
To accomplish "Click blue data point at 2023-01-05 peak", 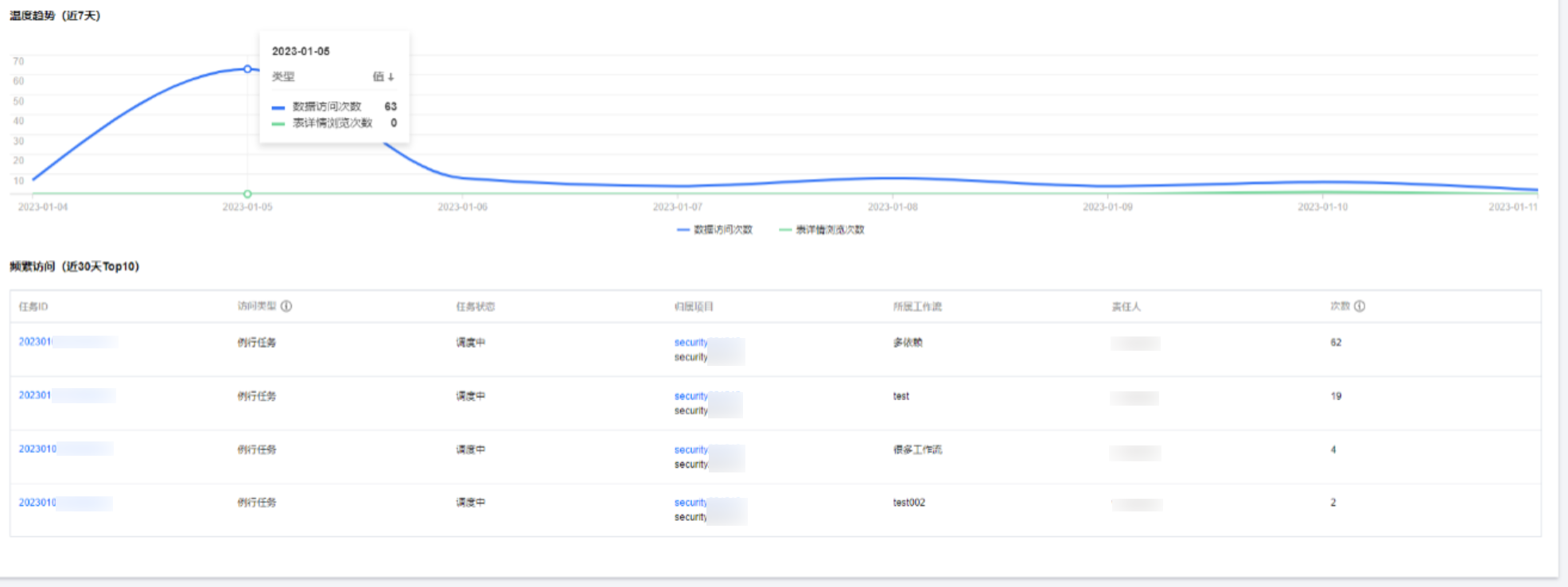I will pyautogui.click(x=247, y=69).
